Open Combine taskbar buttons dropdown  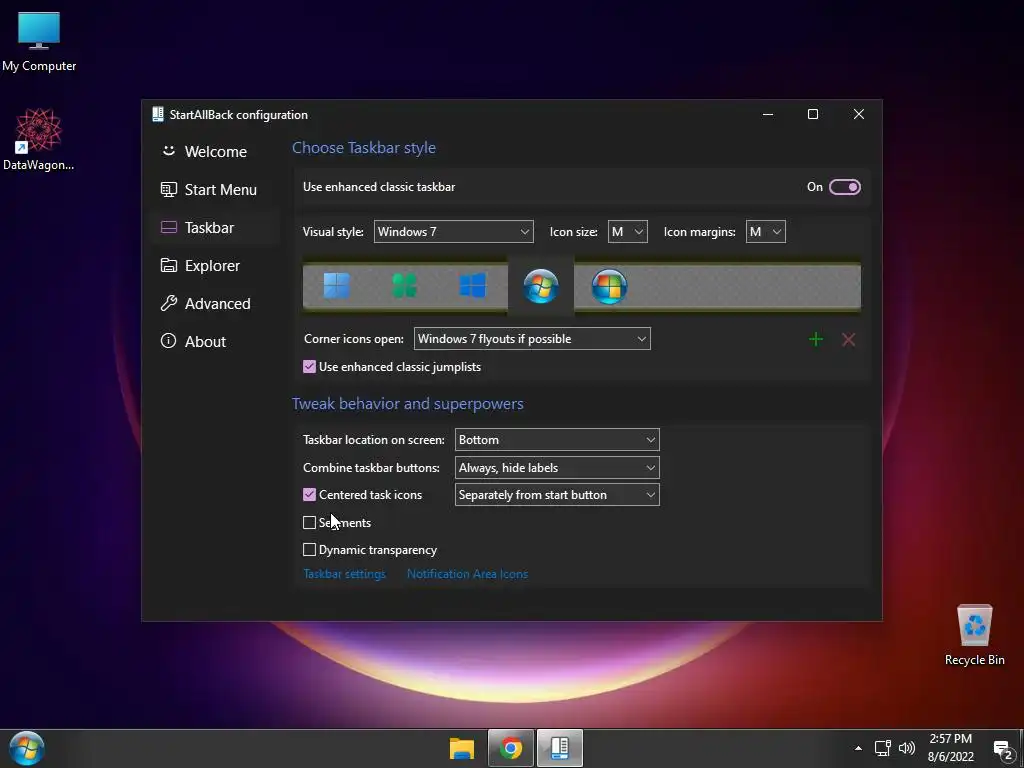(x=557, y=468)
